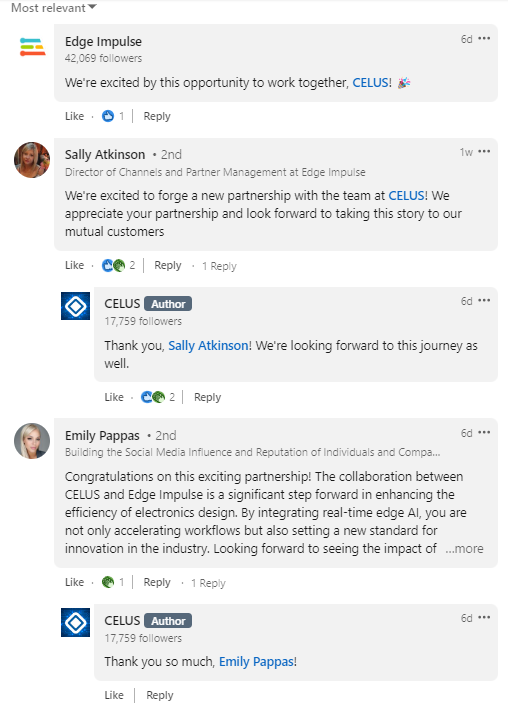The width and height of the screenshot is (508, 712).
Task: Open Sally Atkinson's profile photo
Action: [32, 160]
